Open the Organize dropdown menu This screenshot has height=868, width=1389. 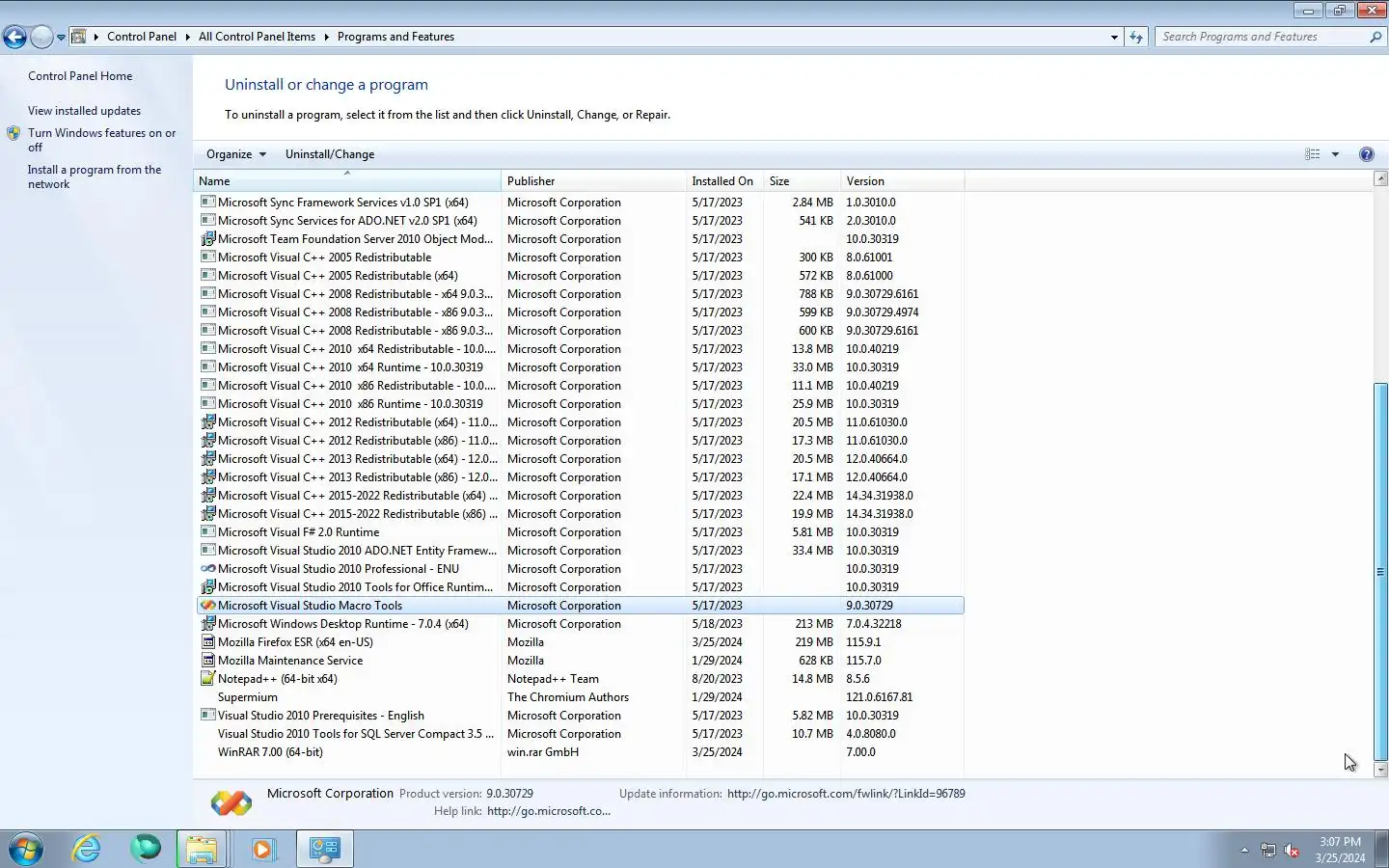pos(235,154)
